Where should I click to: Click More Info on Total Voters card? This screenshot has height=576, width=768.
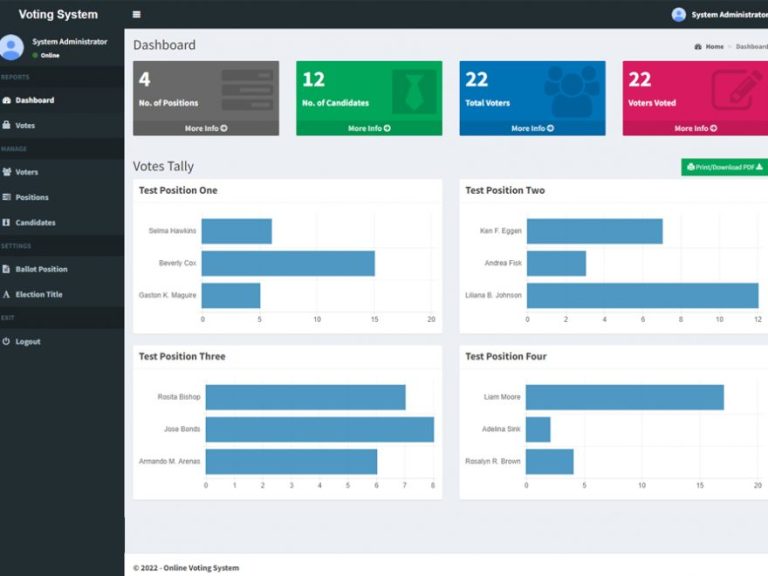[x=532, y=128]
